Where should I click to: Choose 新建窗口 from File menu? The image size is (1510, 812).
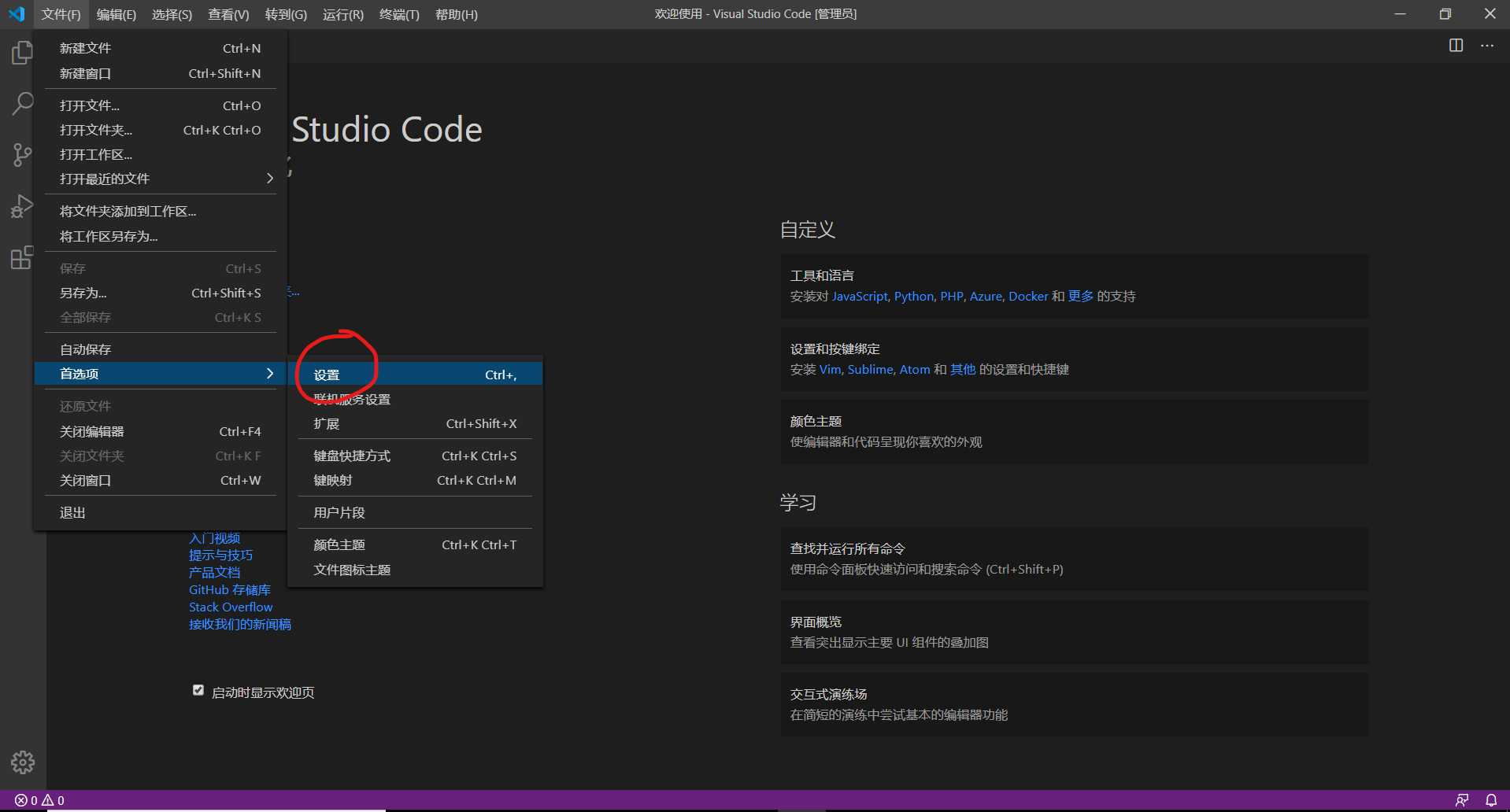coord(161,73)
